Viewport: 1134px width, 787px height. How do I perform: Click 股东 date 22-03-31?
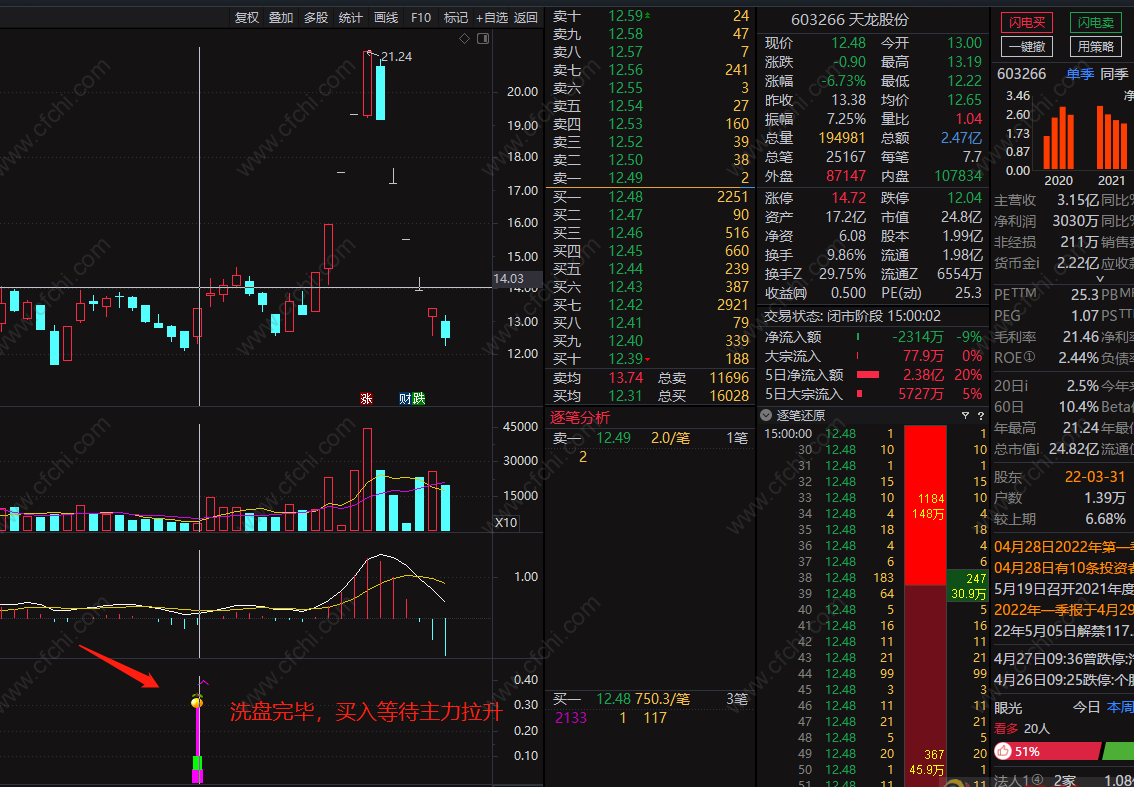tap(1095, 477)
